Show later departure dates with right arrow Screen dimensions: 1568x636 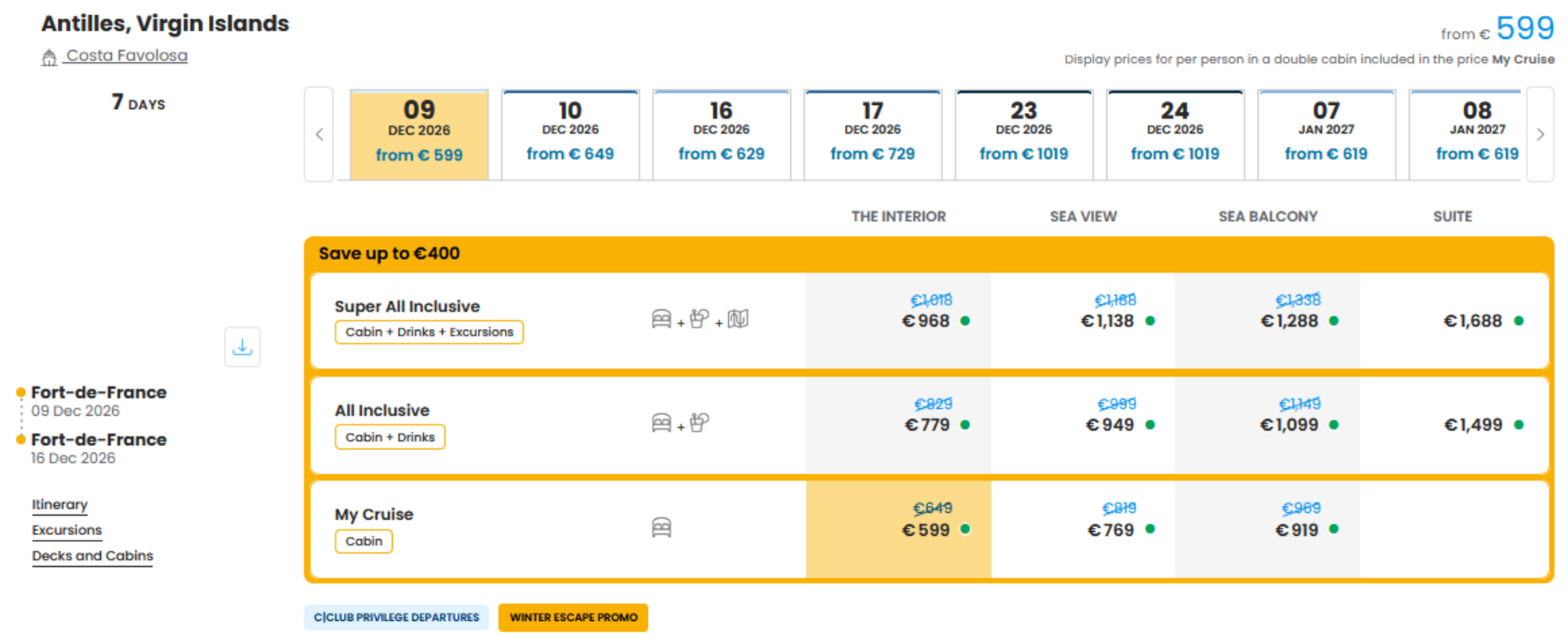coord(1540,134)
